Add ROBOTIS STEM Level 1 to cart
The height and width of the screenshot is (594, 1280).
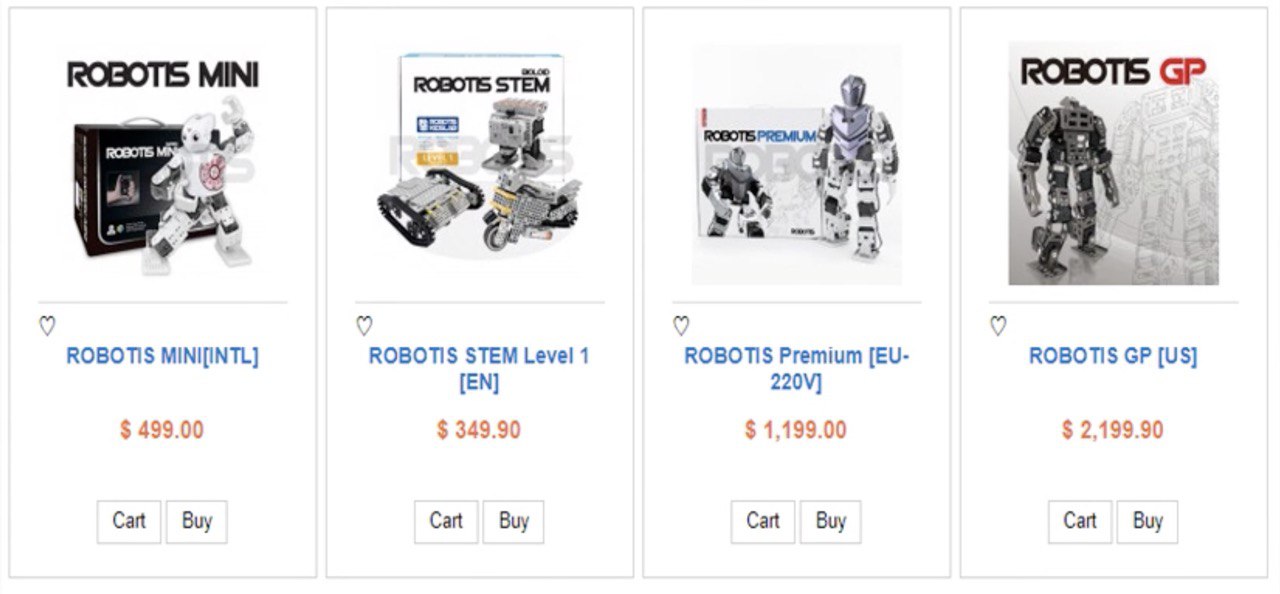click(x=446, y=521)
